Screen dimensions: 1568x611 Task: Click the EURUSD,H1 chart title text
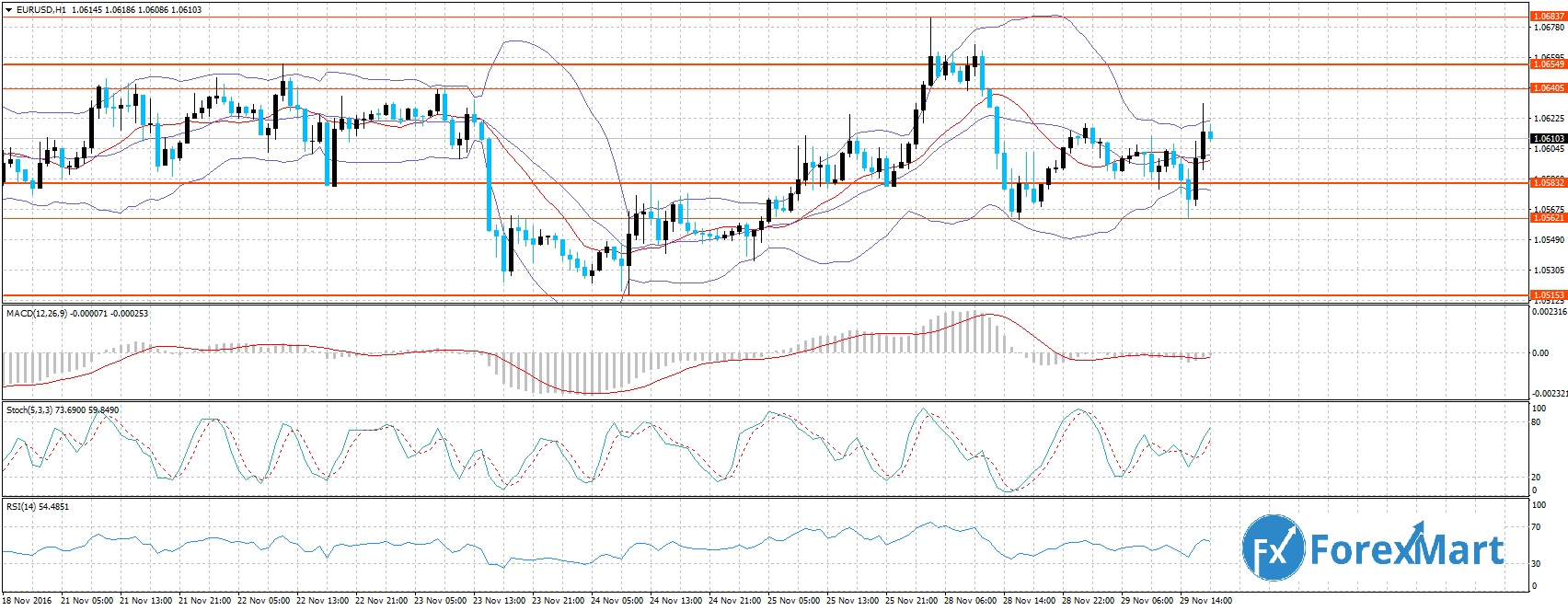[x=41, y=10]
